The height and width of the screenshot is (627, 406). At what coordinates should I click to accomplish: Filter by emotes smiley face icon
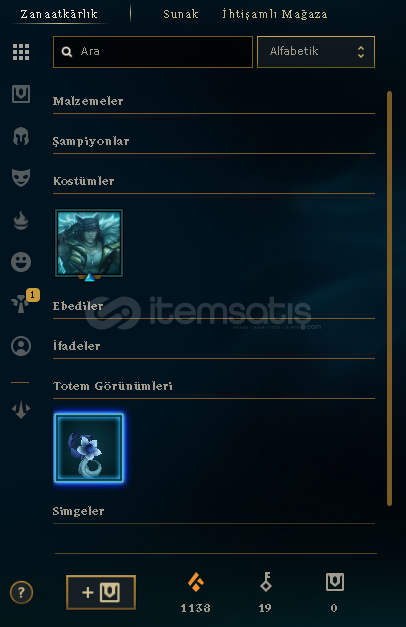tap(21, 262)
